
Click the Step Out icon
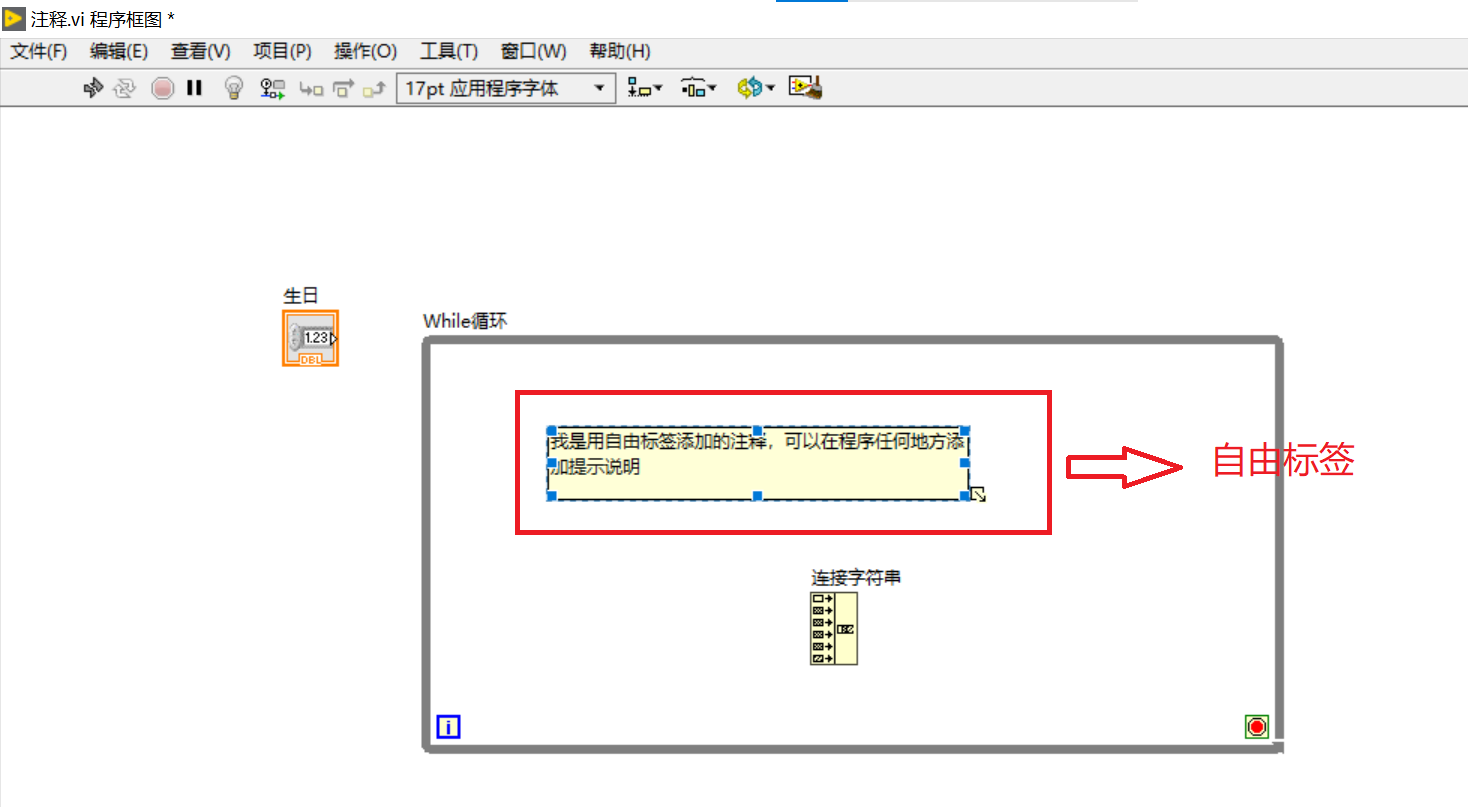[374, 89]
